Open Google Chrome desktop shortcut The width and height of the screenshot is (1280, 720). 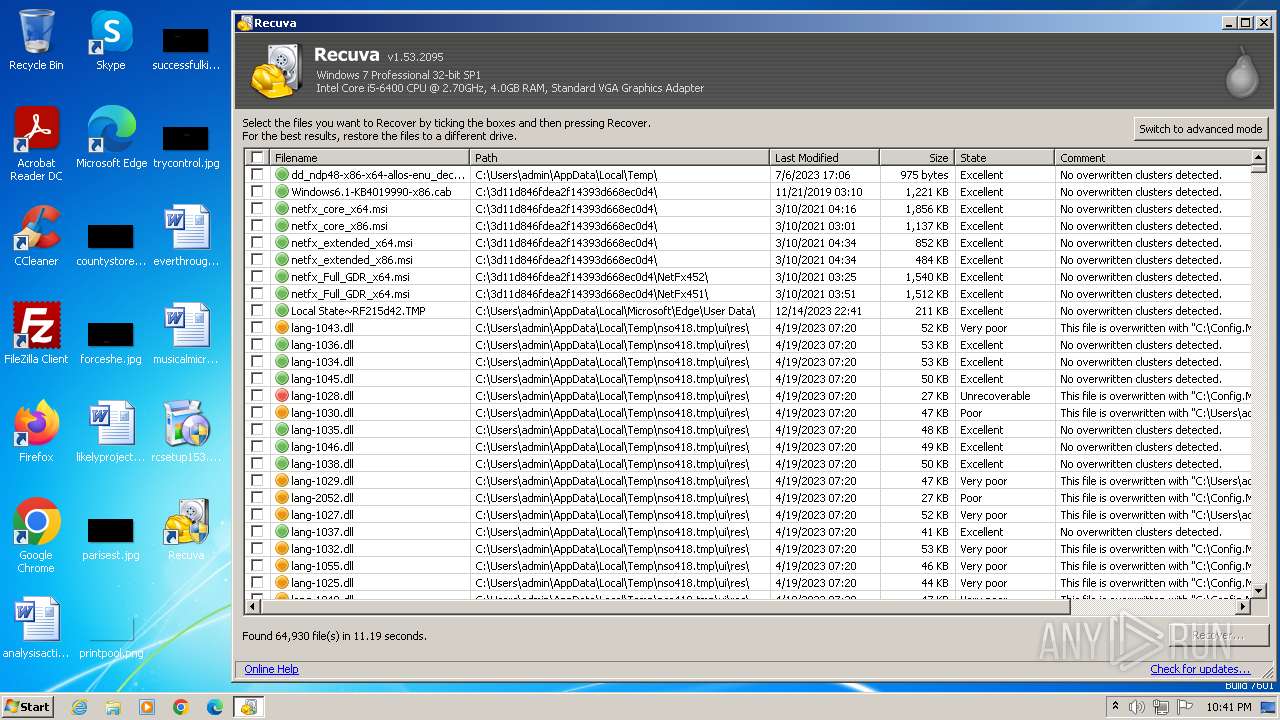click(36, 535)
